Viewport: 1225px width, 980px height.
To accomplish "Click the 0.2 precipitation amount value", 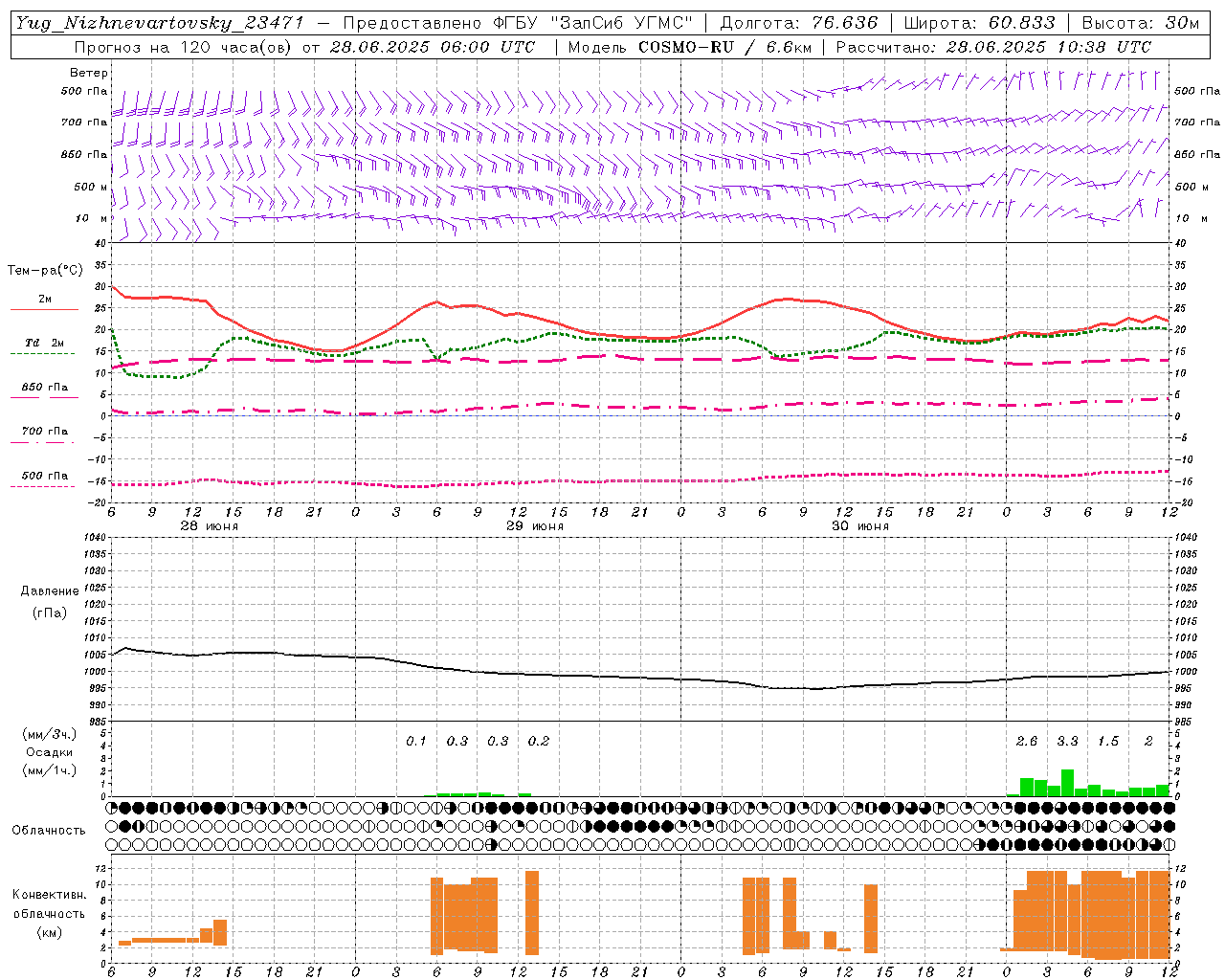I will pyautogui.click(x=539, y=741).
